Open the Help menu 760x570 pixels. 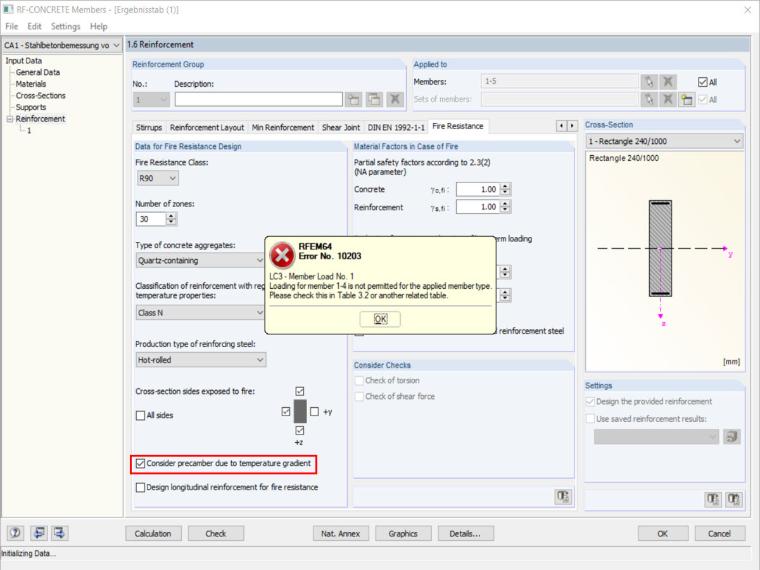tap(98, 26)
